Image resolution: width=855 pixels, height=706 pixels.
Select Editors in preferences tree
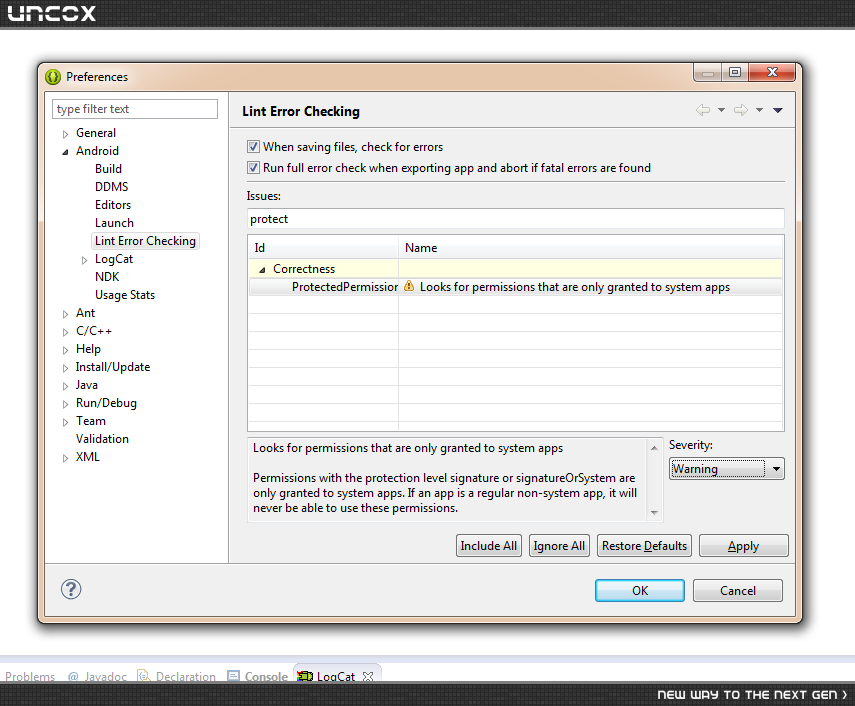(x=113, y=205)
